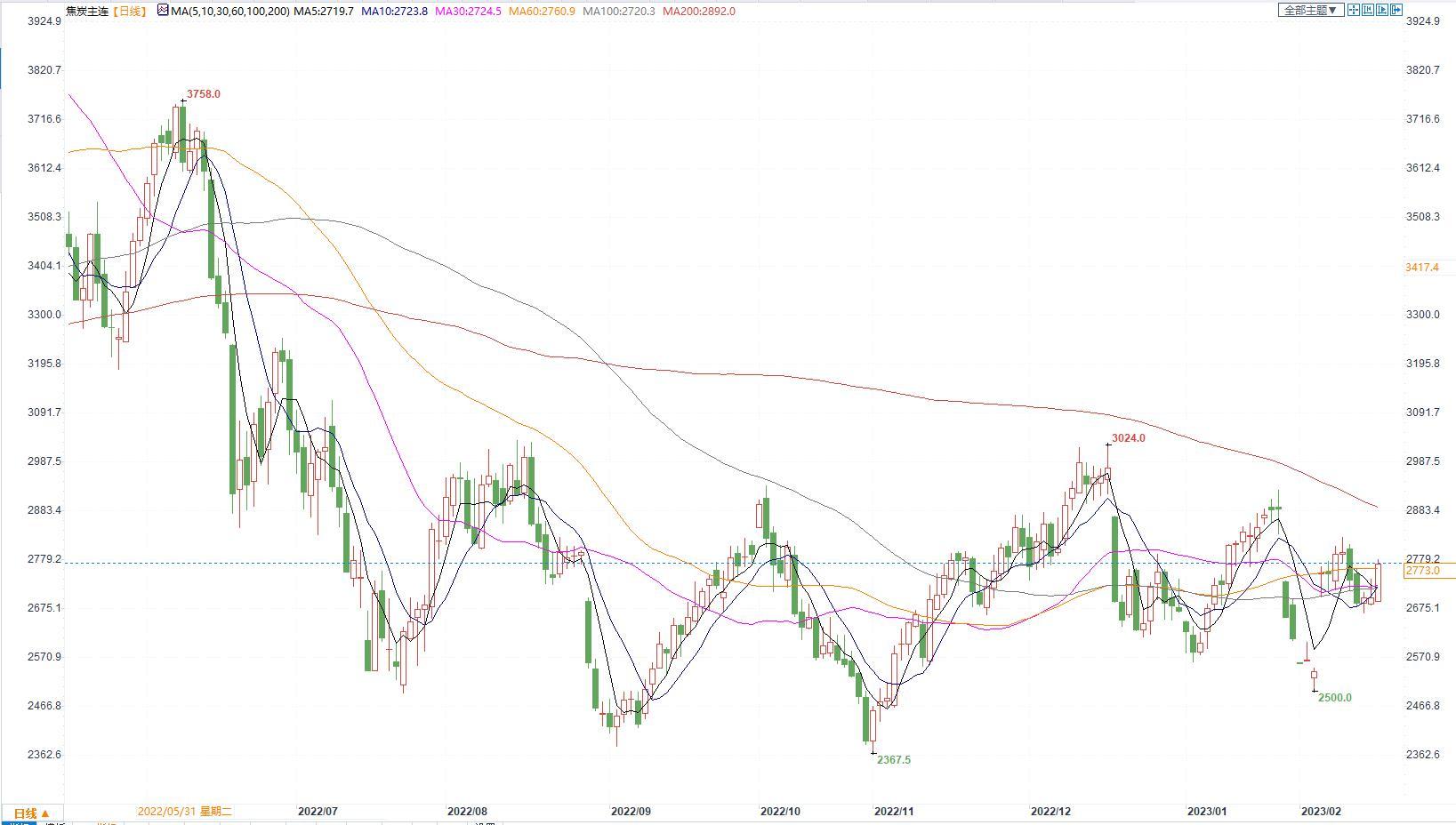
Task: Click the gray MA100:2720.3 legend
Action: pyautogui.click(x=619, y=12)
